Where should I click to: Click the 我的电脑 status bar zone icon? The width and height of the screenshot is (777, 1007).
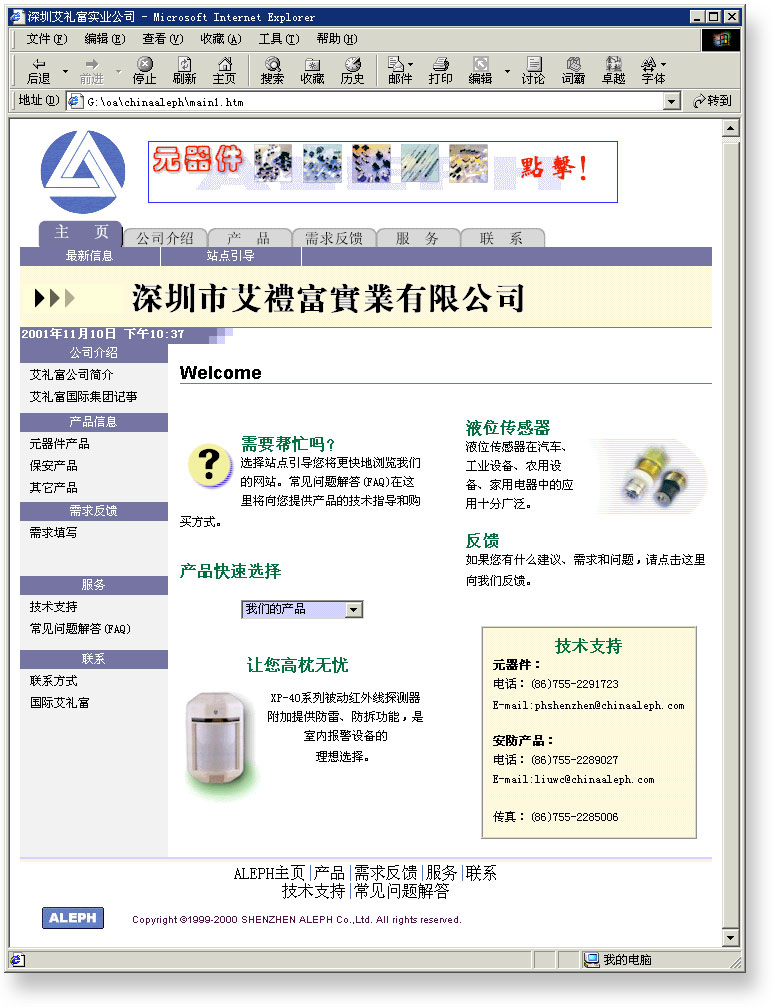tap(591, 959)
